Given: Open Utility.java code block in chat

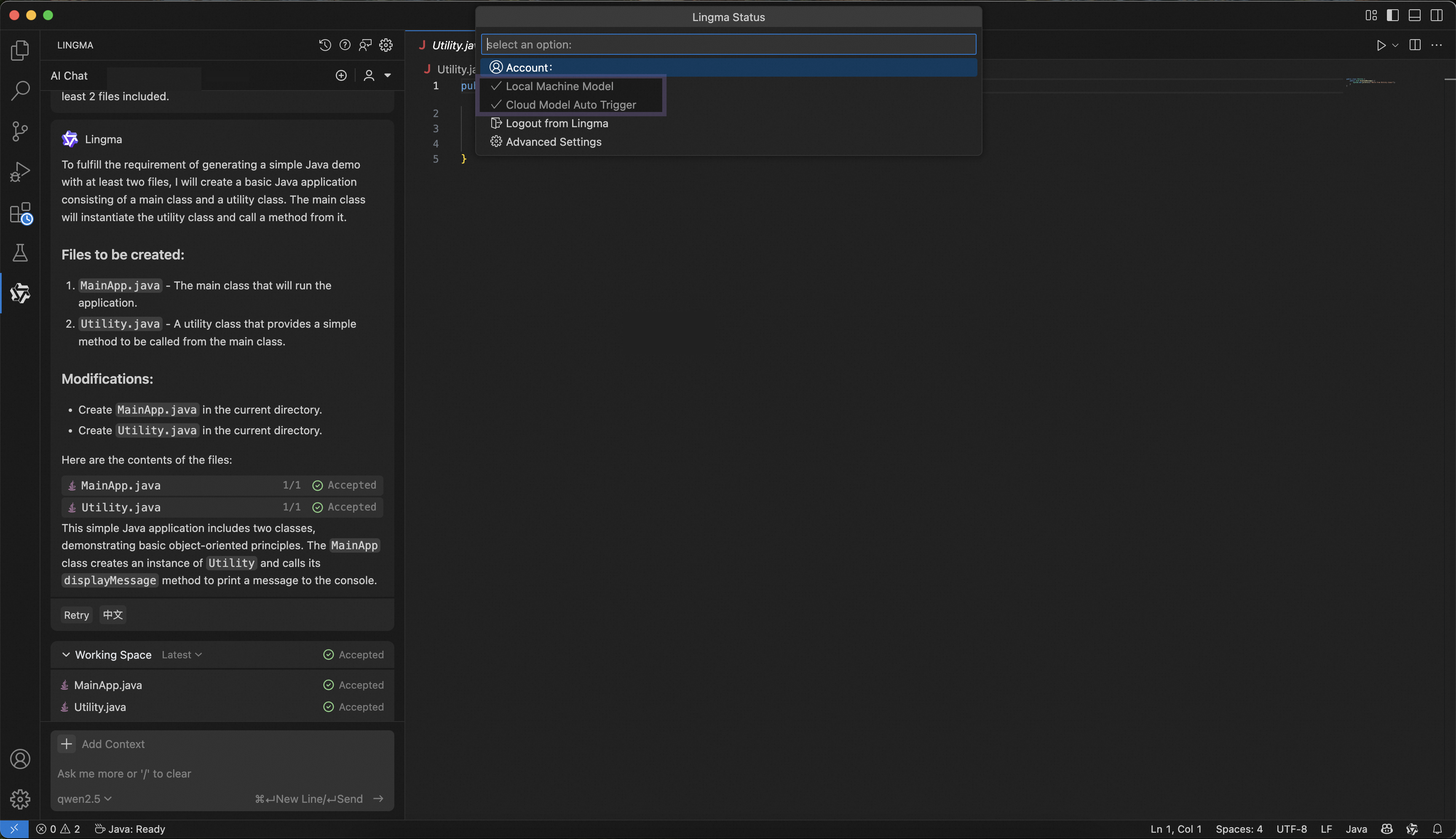Looking at the screenshot, I should (x=222, y=507).
